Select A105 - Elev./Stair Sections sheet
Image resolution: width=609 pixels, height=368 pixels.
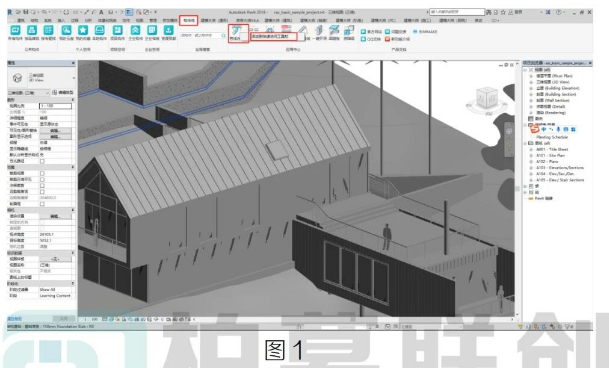click(x=560, y=180)
